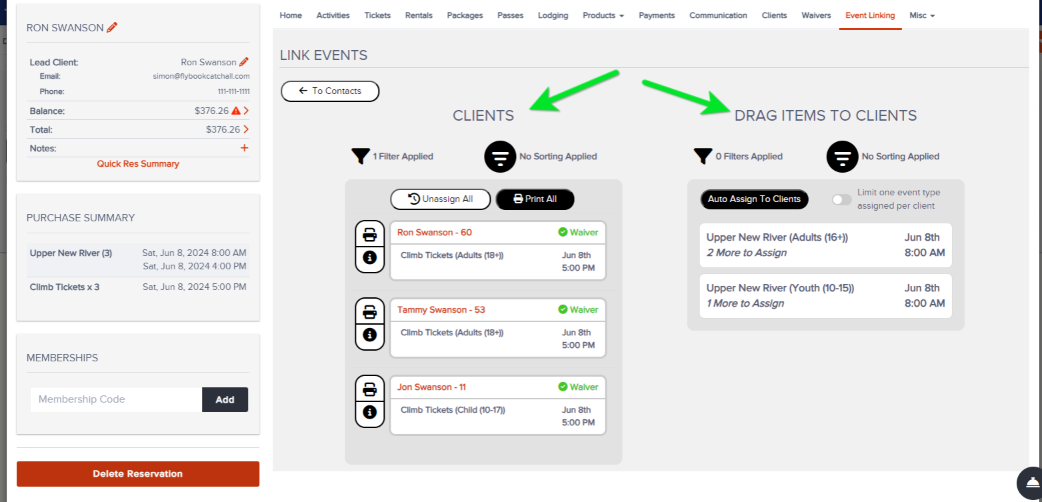This screenshot has height=502, width=1042.
Task: Select Climb Tickets x 3 purchase row
Action: coord(138,287)
